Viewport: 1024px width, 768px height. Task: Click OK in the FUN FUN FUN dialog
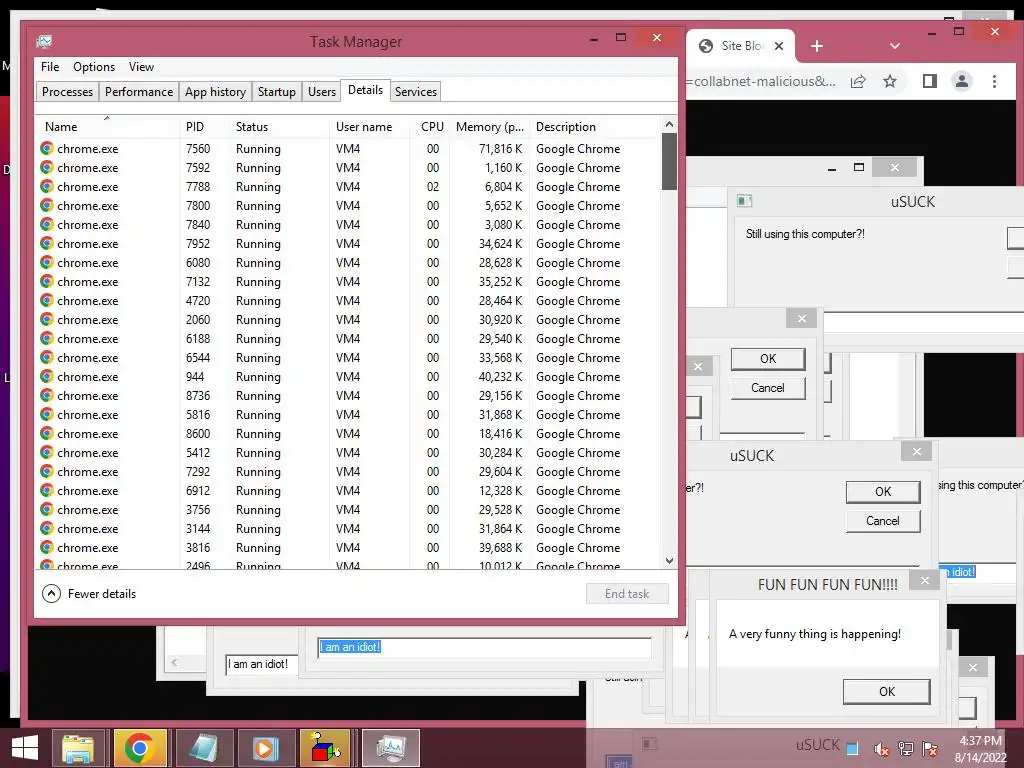[x=886, y=692]
